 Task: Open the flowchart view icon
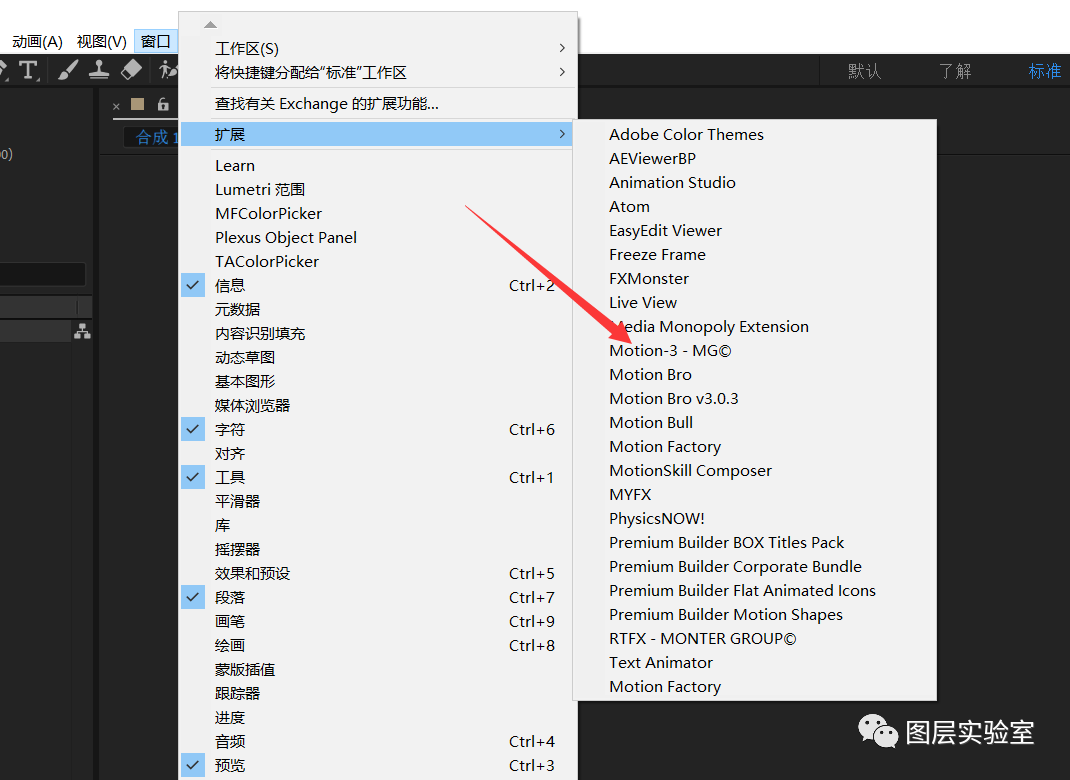point(82,332)
